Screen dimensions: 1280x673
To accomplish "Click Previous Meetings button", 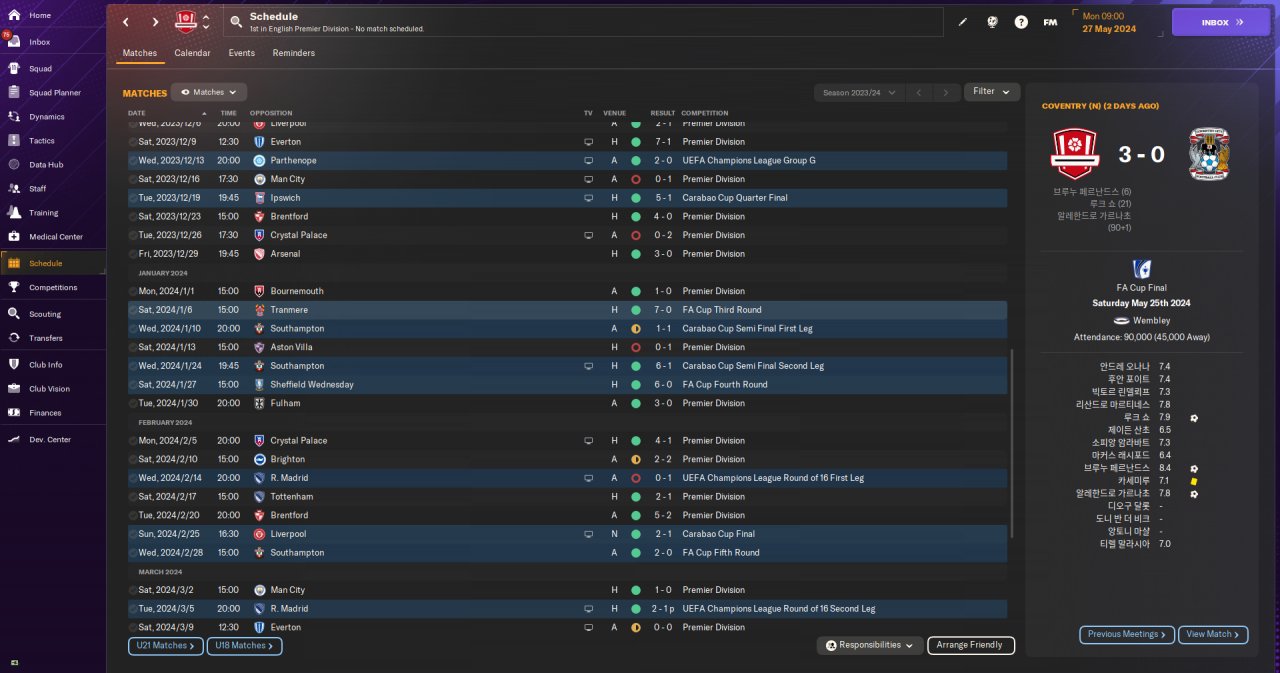I will tap(1126, 634).
